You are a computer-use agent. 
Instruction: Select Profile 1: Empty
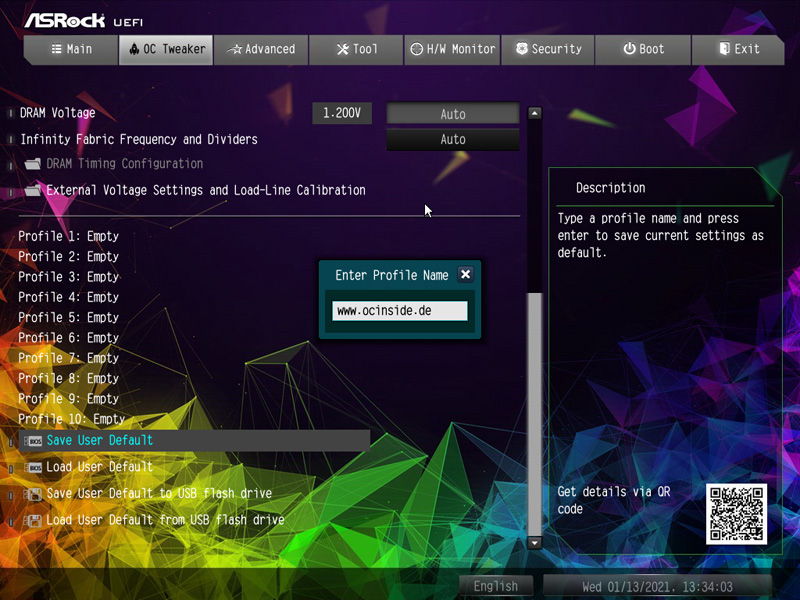tap(68, 236)
